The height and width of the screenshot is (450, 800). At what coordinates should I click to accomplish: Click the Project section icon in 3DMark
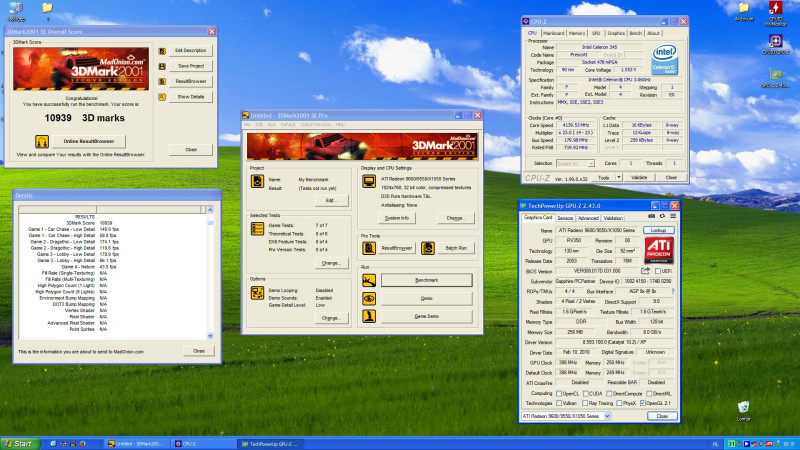(257, 181)
